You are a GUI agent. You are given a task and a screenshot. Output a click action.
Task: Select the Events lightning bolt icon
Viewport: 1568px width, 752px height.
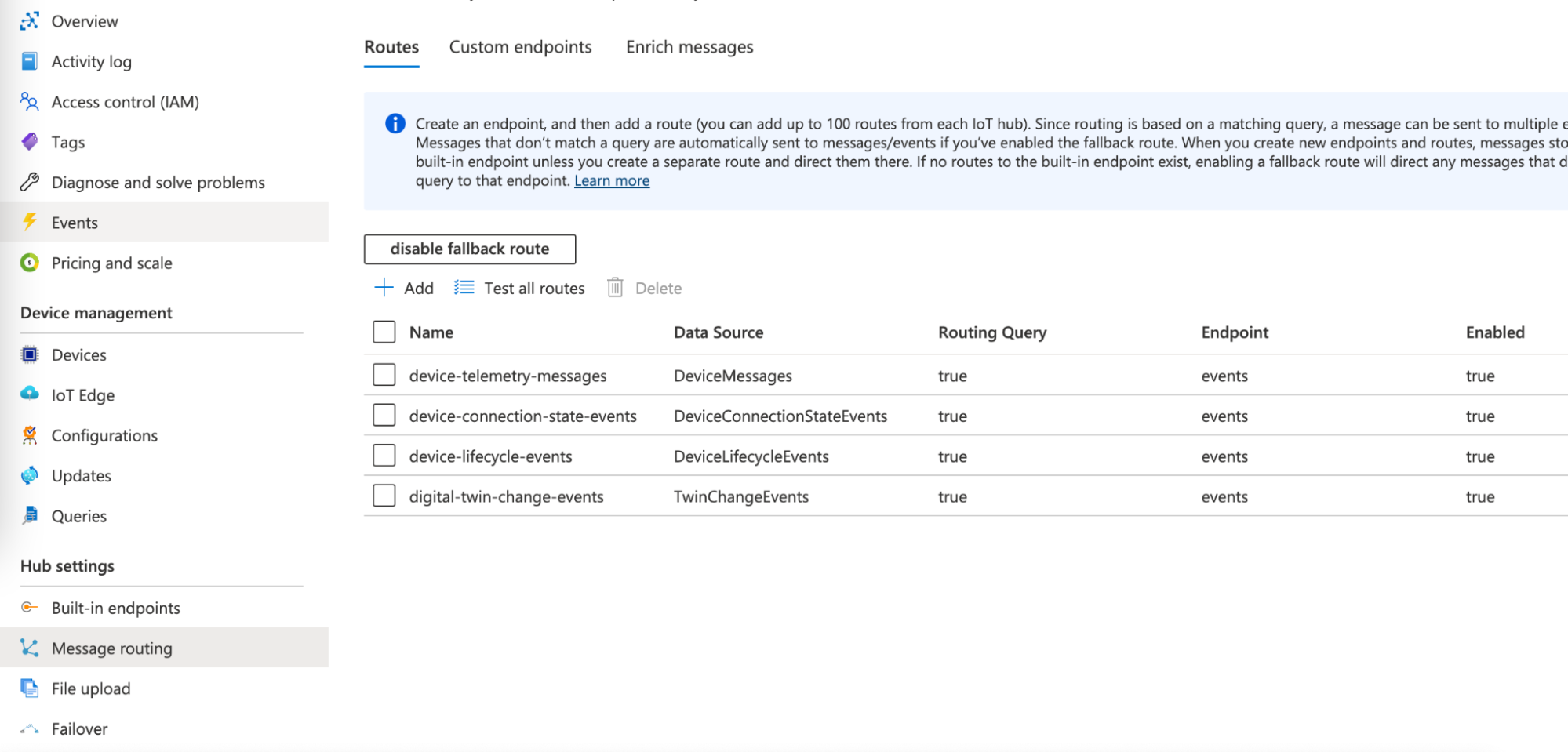(29, 222)
